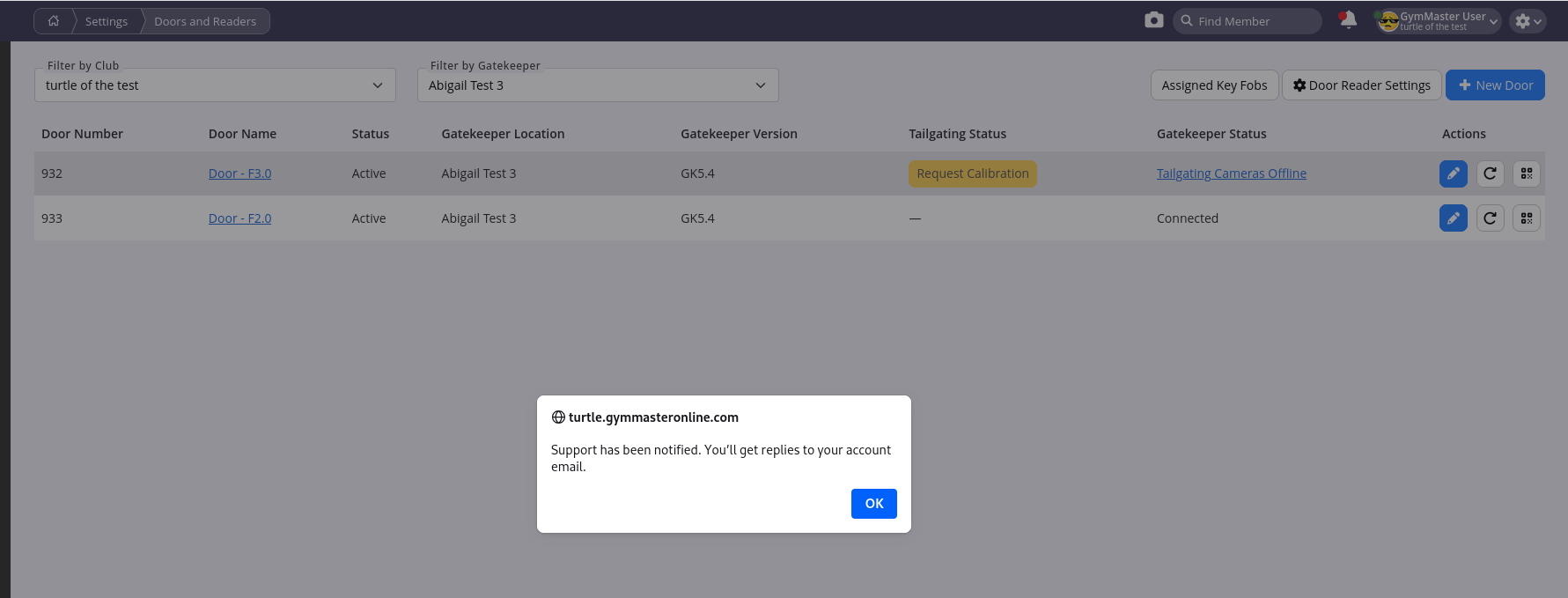Image resolution: width=1568 pixels, height=598 pixels.
Task: Edit door 932 with pencil icon
Action: pyautogui.click(x=1453, y=173)
